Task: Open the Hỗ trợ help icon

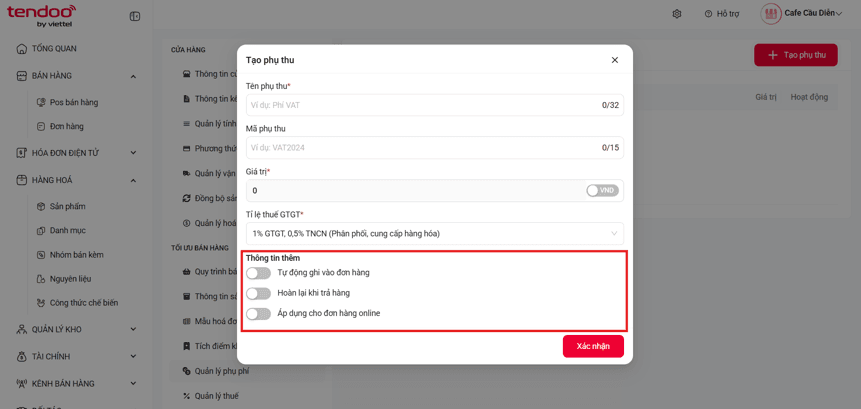Action: 708,14
